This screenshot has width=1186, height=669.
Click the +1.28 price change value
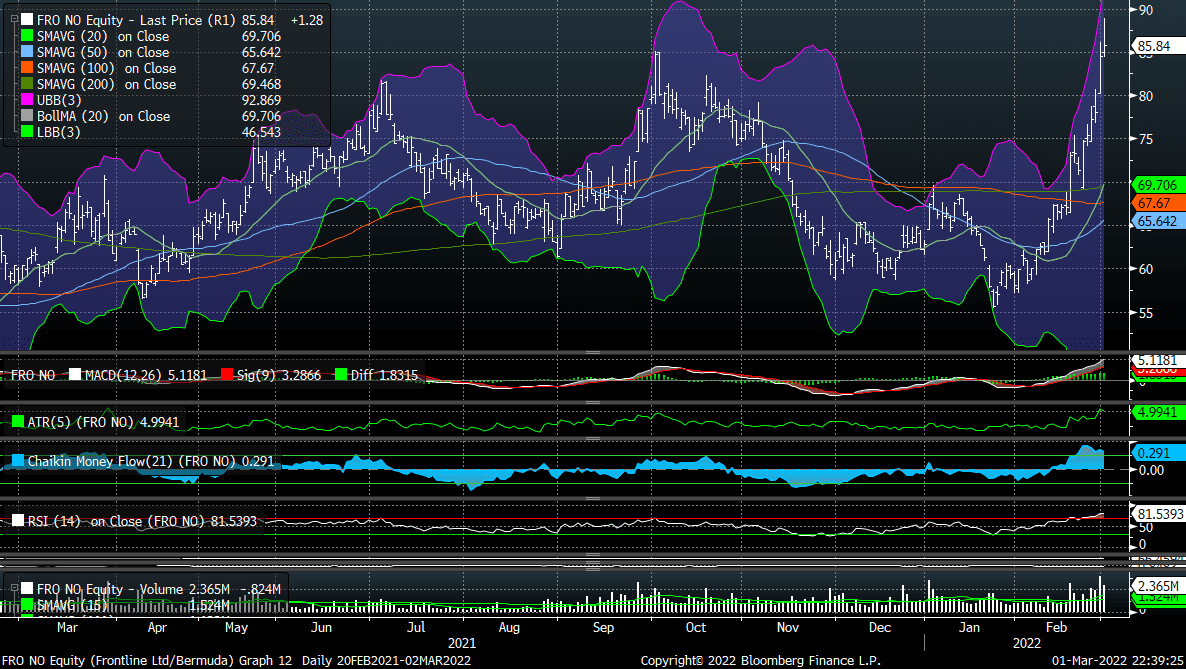(x=306, y=20)
